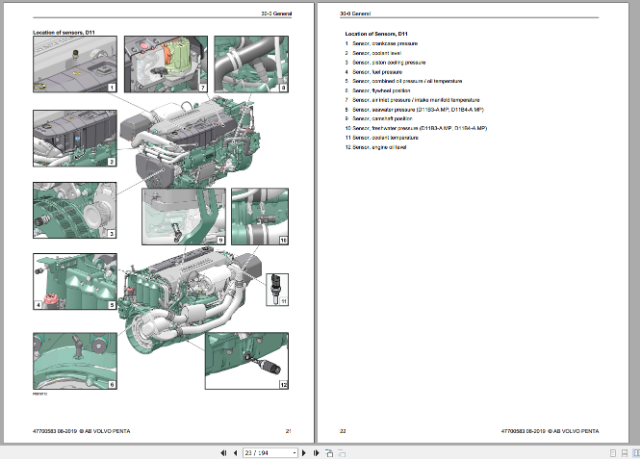The height and width of the screenshot is (459, 640).
Task: Click 'Sensor, crankcase pressure' list entry
Action: pyautogui.click(x=385, y=44)
